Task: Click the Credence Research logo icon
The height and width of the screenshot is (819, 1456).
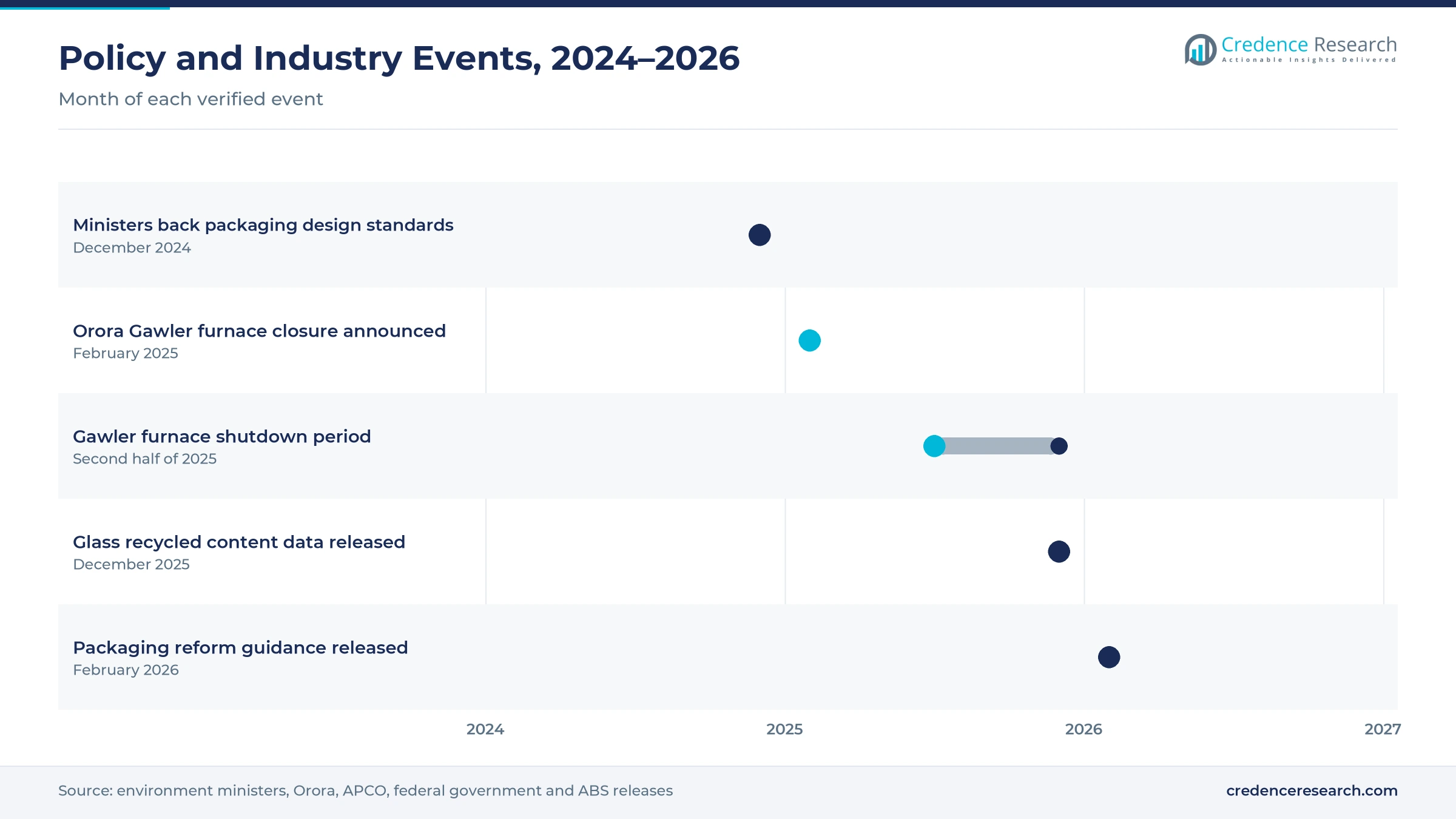Action: pyautogui.click(x=1201, y=50)
